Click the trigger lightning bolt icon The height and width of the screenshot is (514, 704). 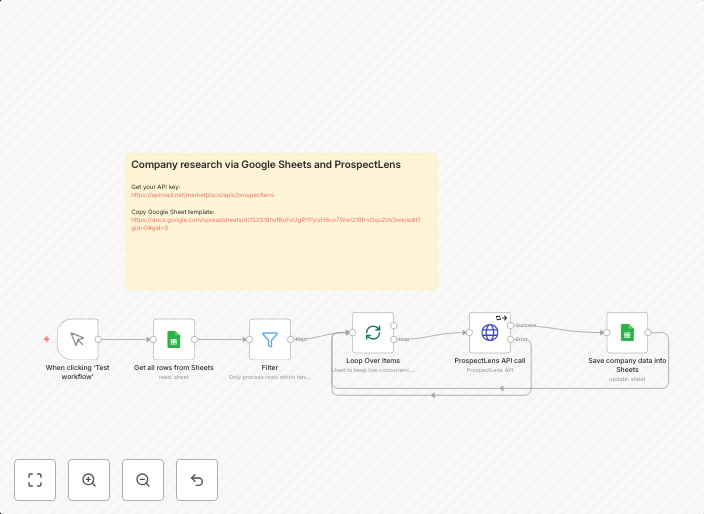(x=47, y=339)
